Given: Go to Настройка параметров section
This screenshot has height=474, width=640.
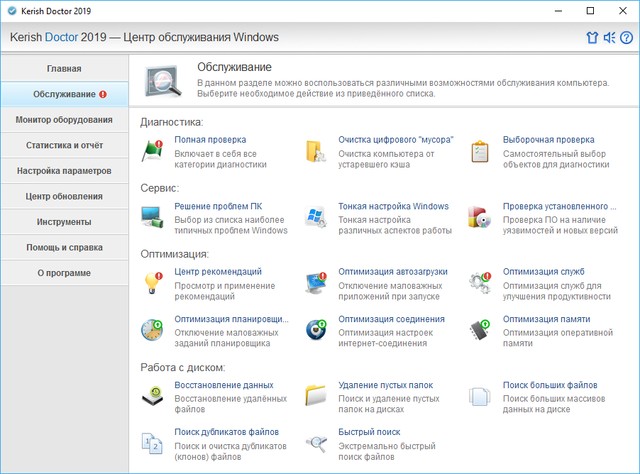Looking at the screenshot, I should click(x=64, y=171).
